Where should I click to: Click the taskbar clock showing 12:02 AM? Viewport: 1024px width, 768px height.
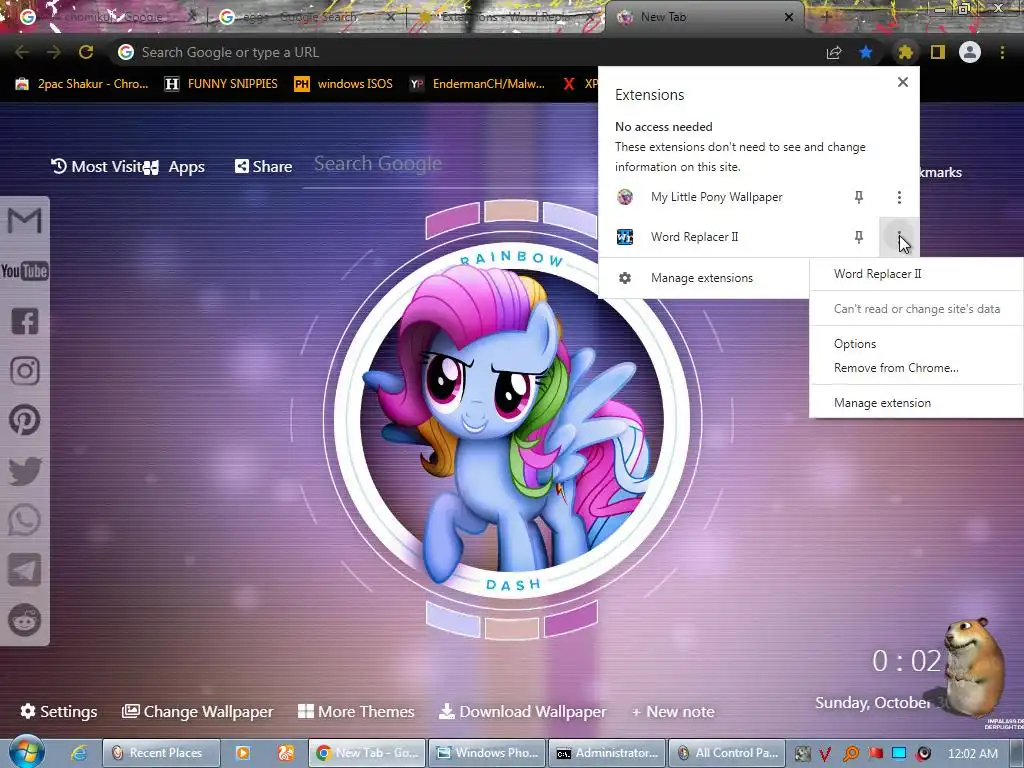tap(972, 754)
